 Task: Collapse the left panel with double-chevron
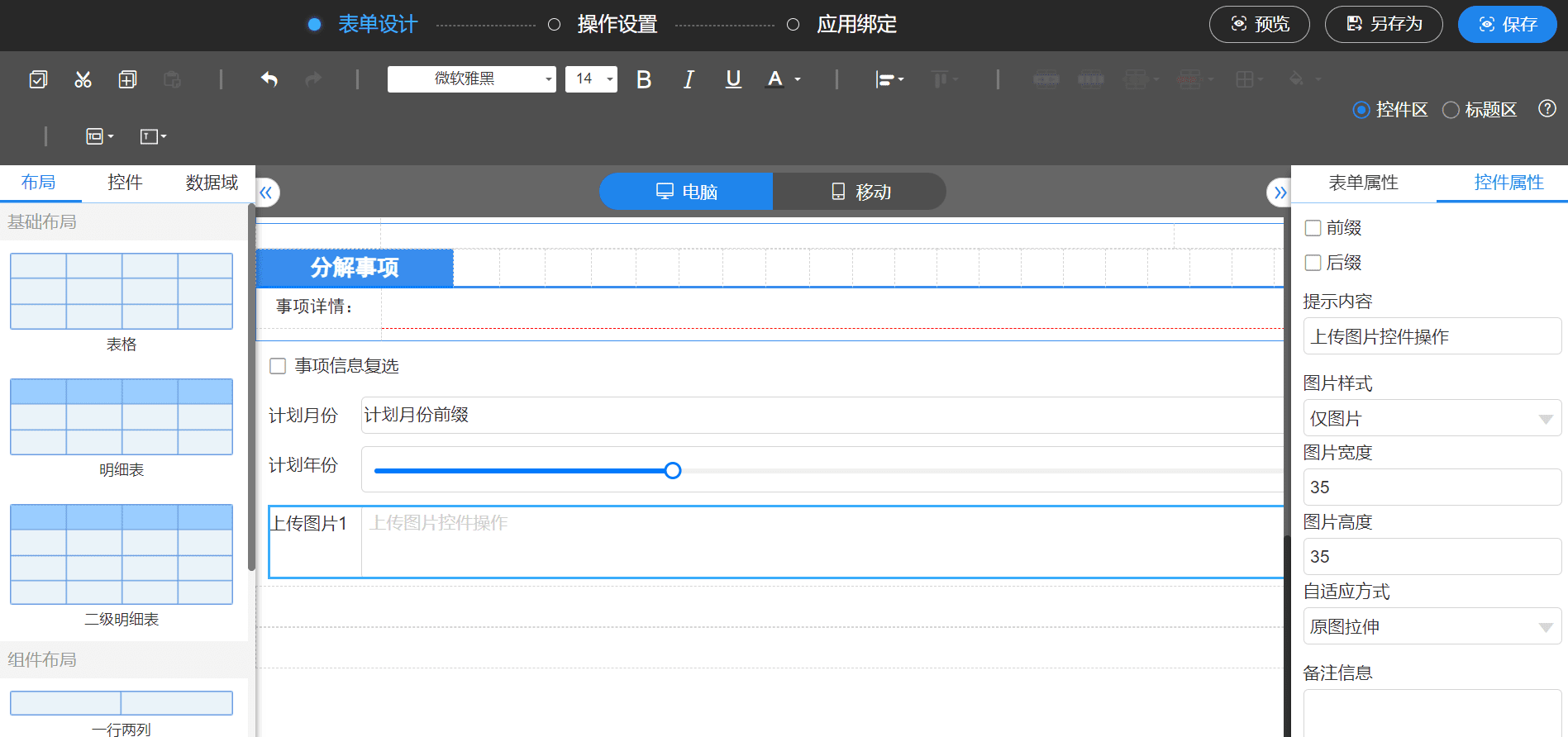[x=266, y=193]
